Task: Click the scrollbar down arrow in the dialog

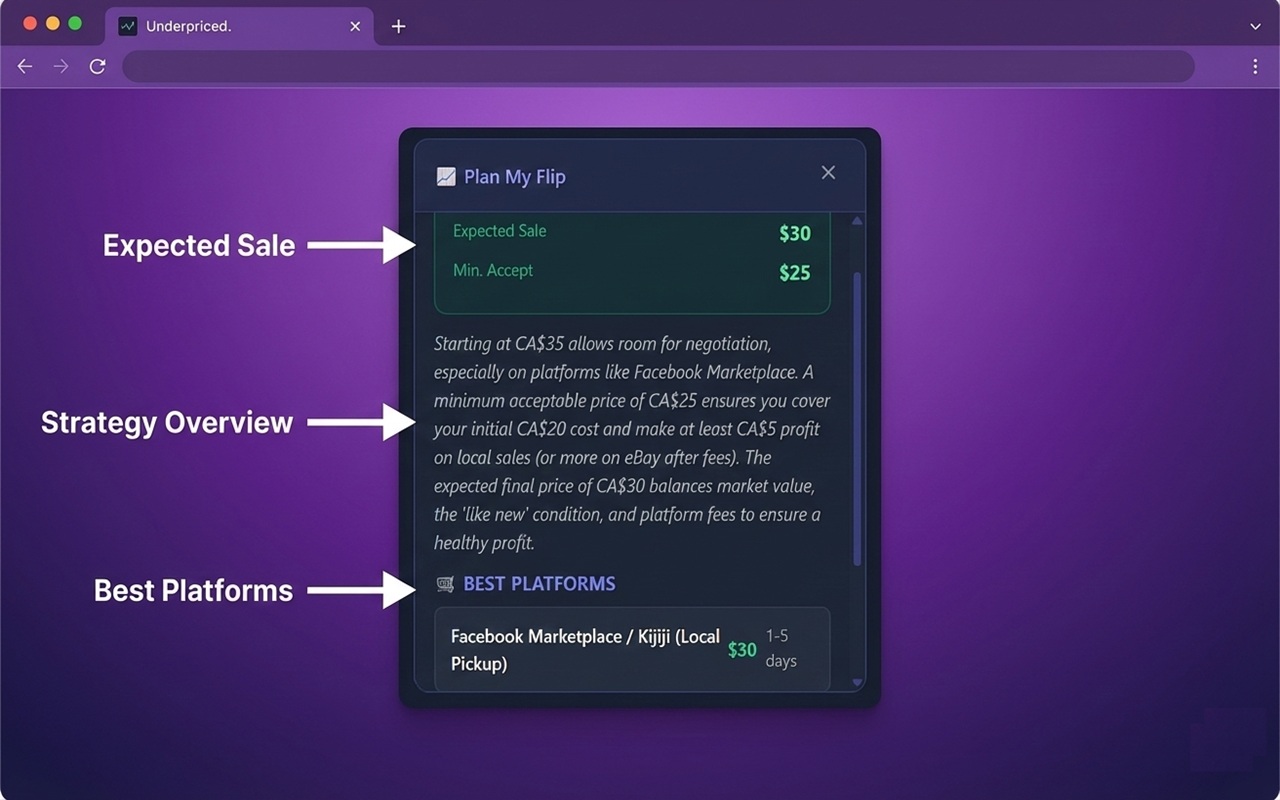Action: click(x=857, y=681)
